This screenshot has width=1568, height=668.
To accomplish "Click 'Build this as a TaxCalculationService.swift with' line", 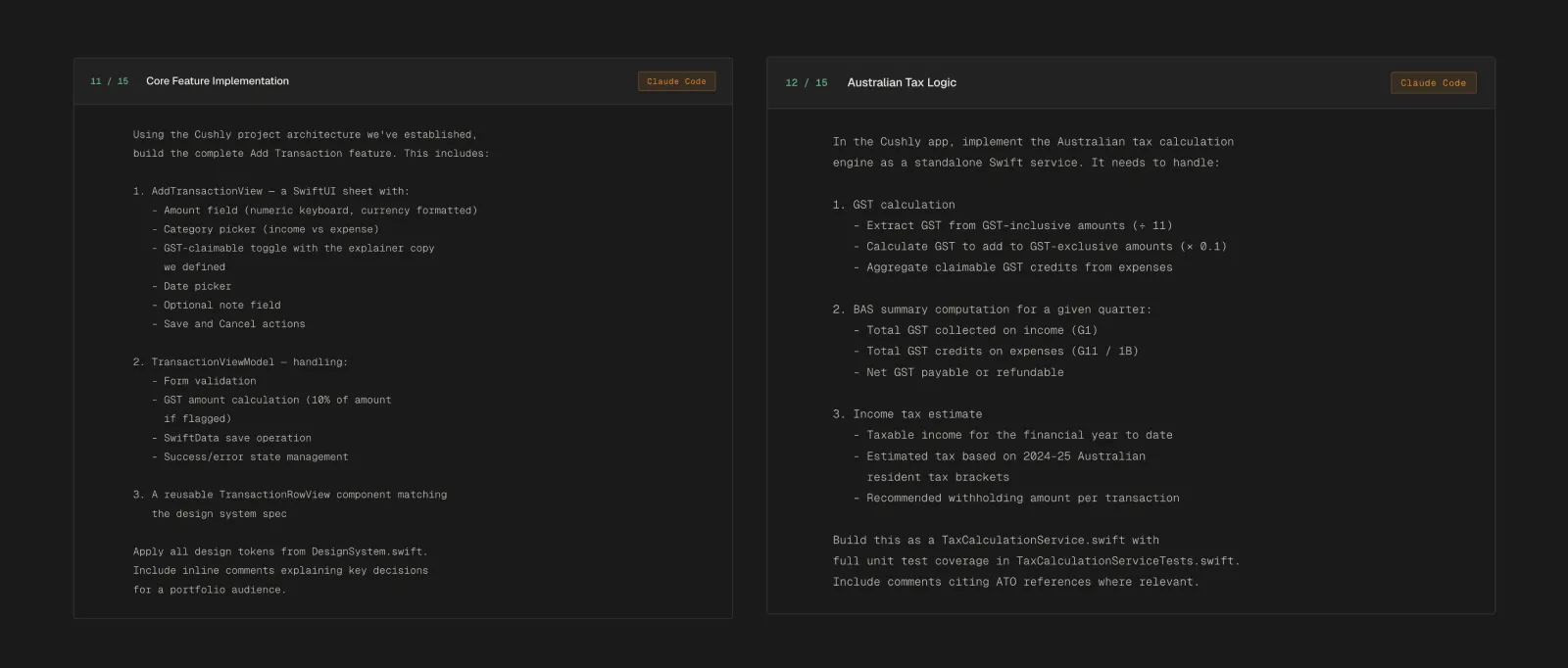I will (x=996, y=541).
